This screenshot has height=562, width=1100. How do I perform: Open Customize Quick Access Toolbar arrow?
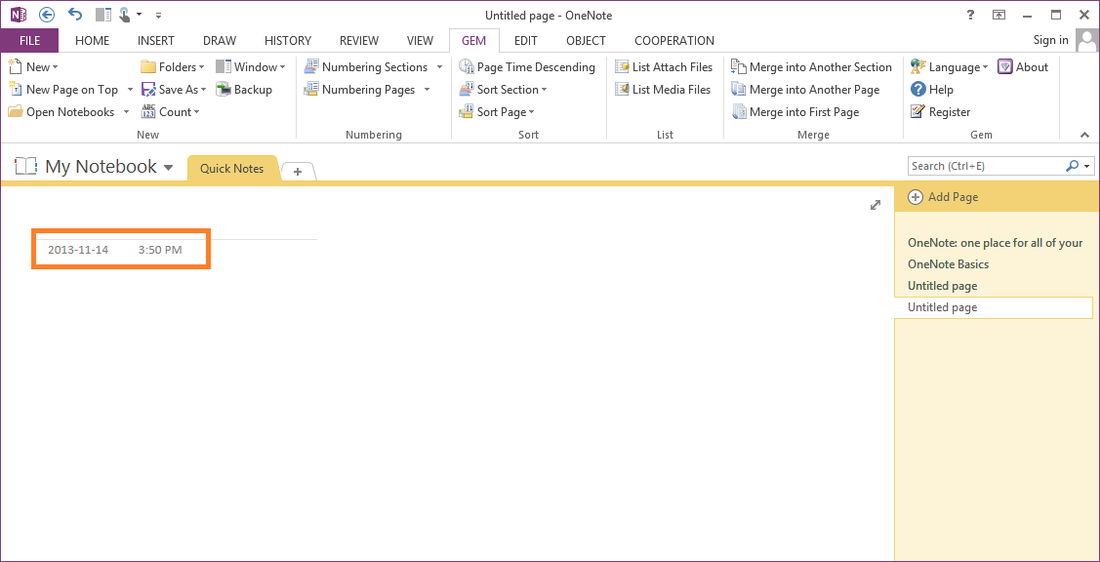pos(159,15)
